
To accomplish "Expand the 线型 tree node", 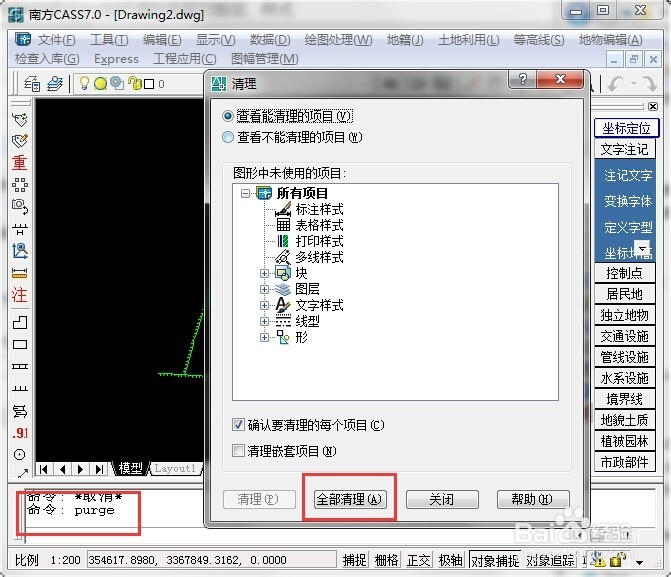I will pyautogui.click(x=264, y=321).
